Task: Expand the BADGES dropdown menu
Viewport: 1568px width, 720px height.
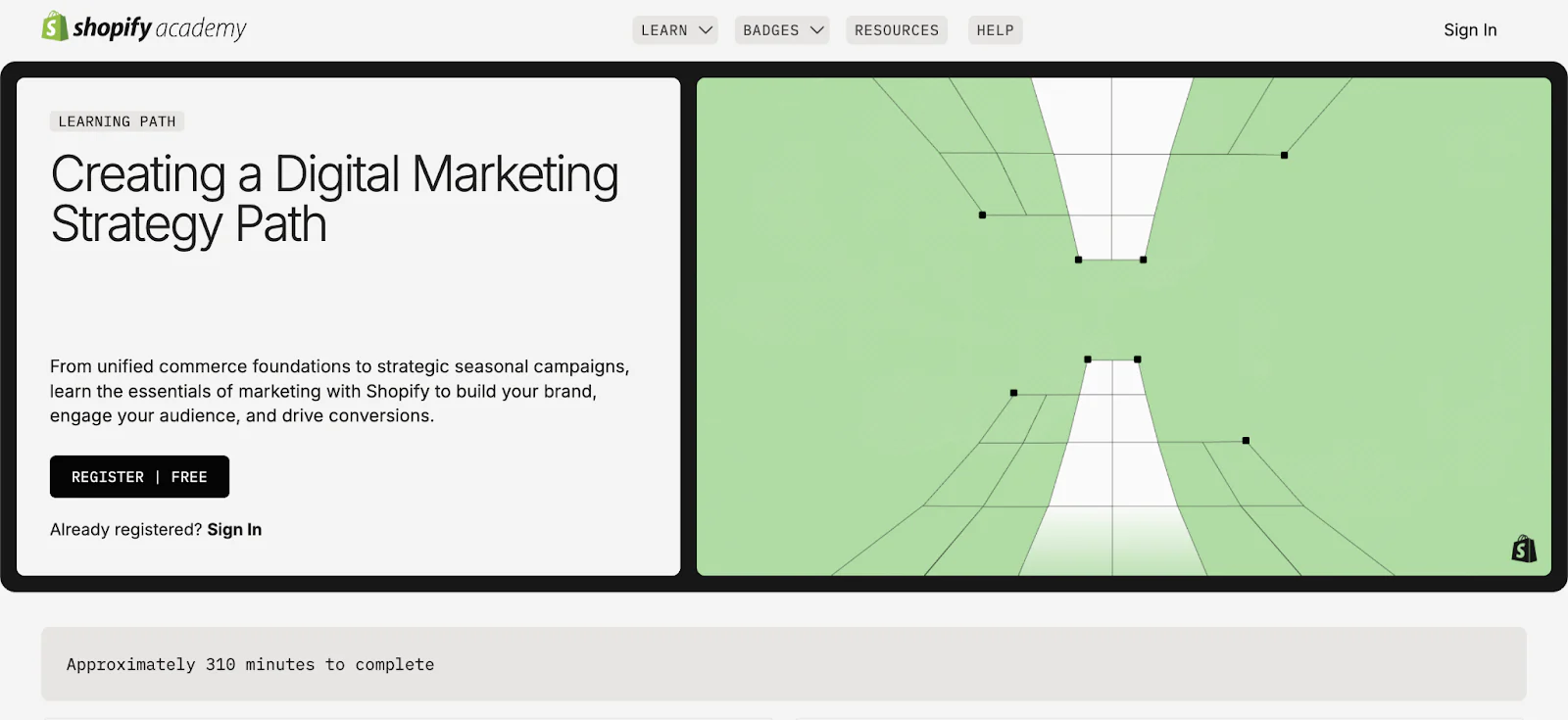Action: (x=782, y=30)
